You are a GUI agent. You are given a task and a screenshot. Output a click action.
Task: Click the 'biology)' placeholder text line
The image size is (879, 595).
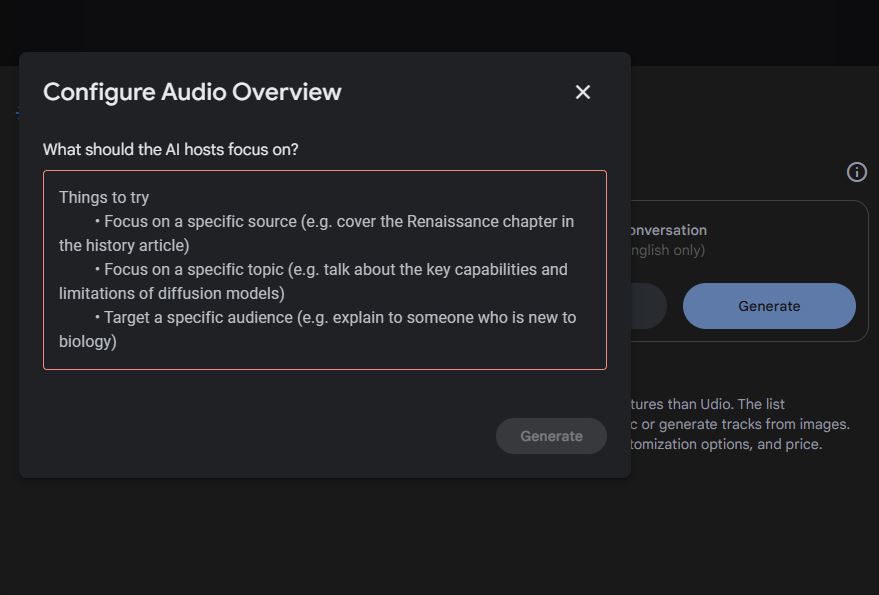[88, 341]
